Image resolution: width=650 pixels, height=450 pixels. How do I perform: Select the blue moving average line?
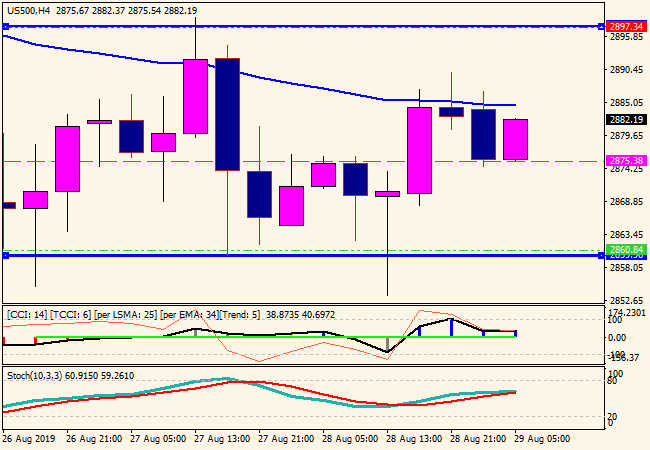tap(300, 84)
